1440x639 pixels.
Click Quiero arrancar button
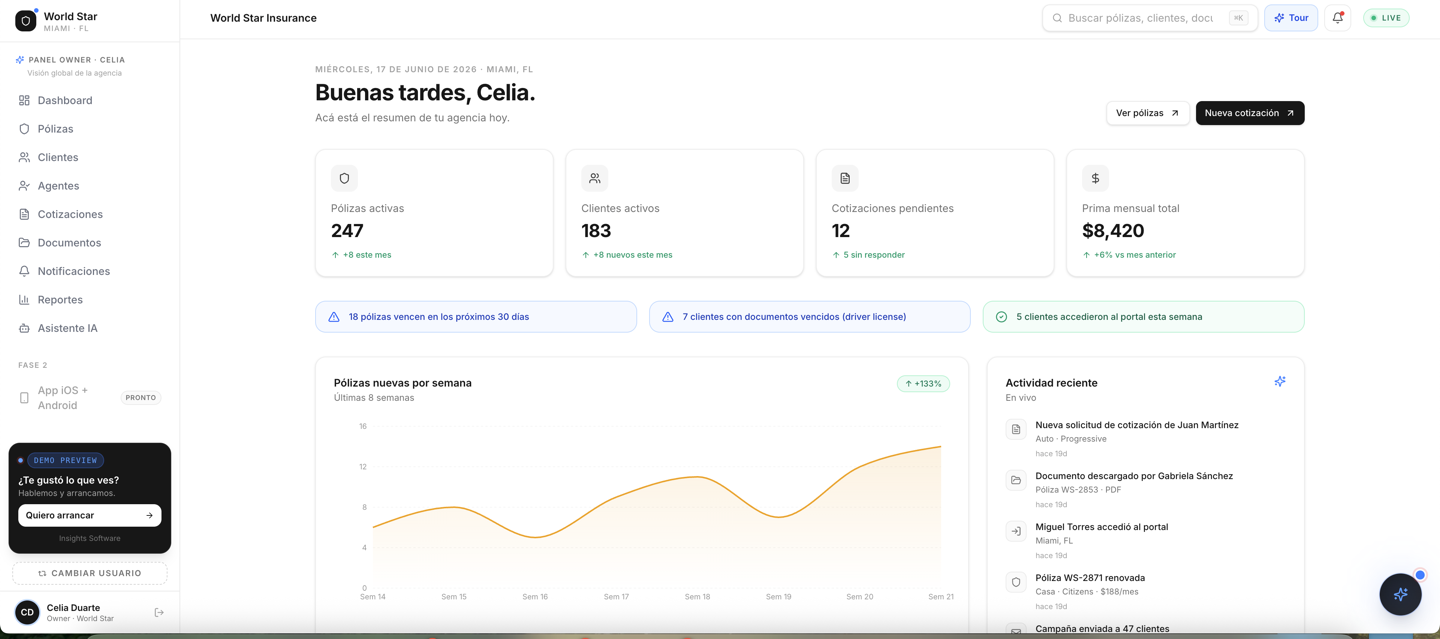tap(90, 515)
